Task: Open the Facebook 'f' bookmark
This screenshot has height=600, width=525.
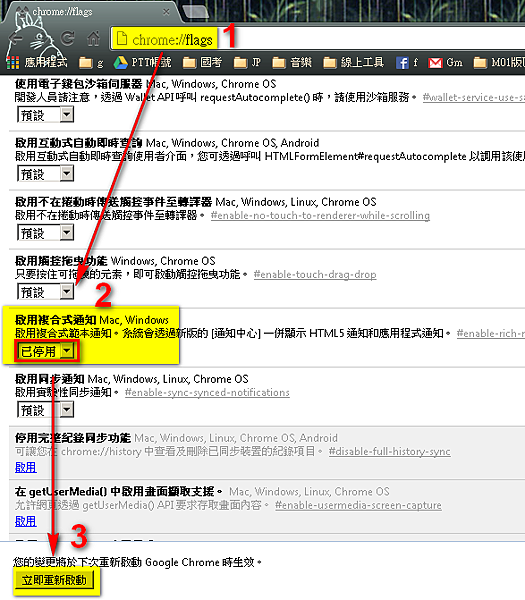Action: (407, 62)
